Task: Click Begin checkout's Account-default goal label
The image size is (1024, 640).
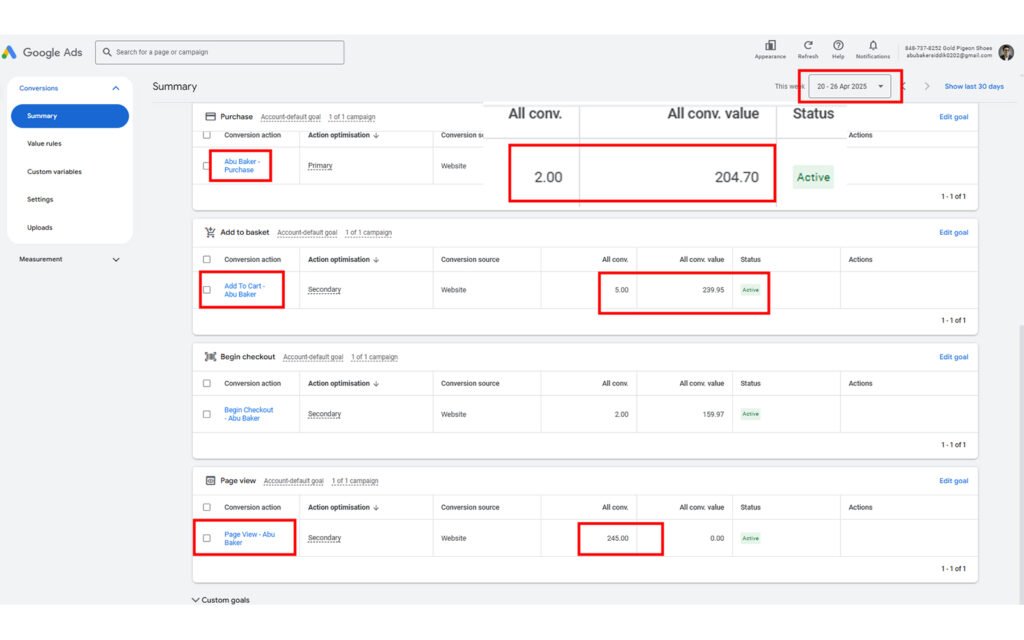Action: click(x=313, y=357)
